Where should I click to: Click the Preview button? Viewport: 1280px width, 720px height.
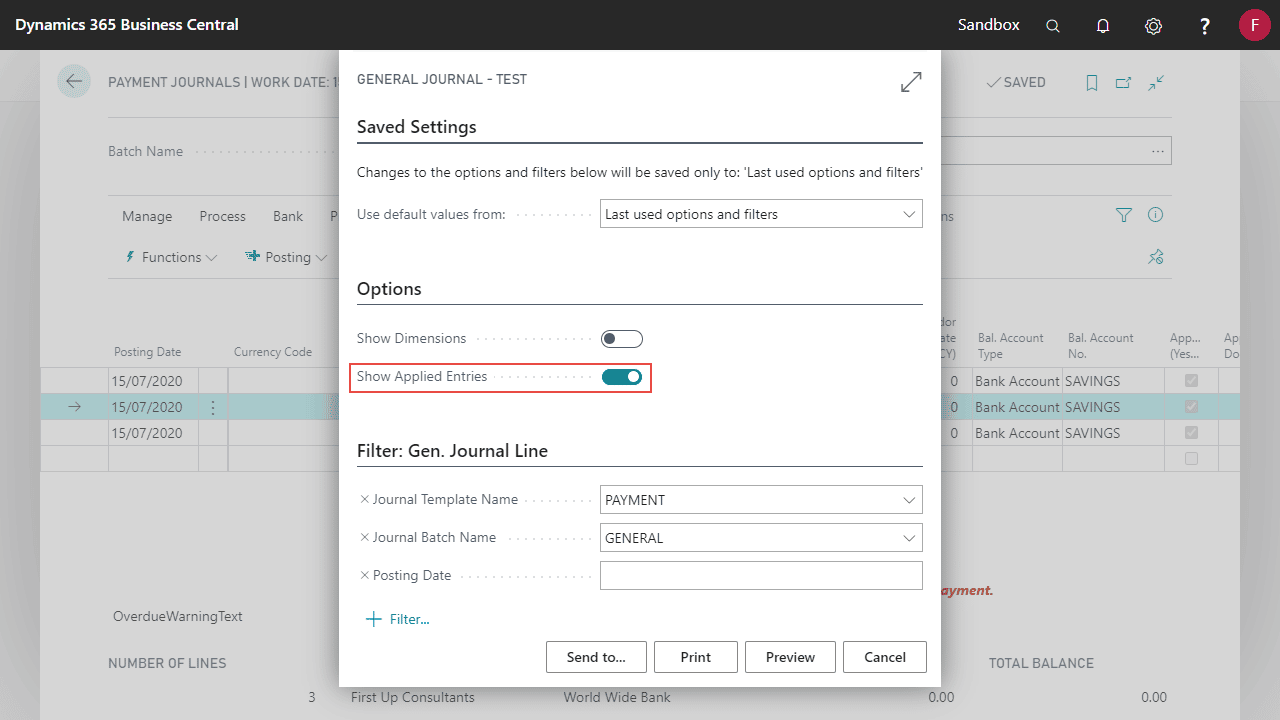coord(790,657)
